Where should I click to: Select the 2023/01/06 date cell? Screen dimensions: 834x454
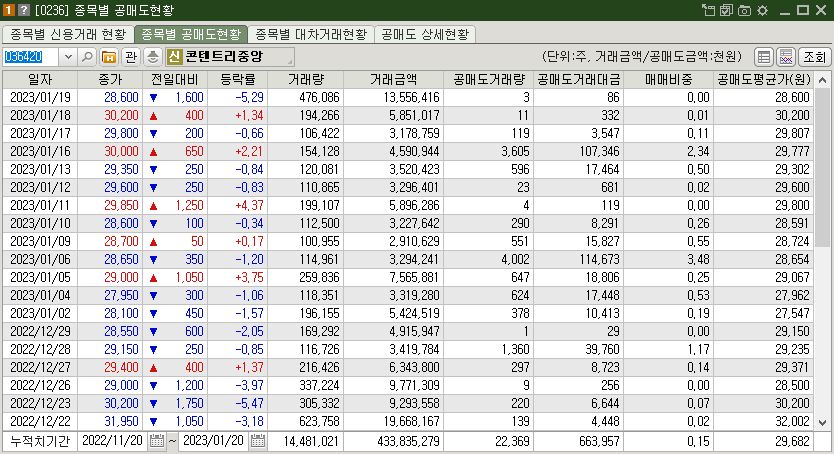point(40,259)
